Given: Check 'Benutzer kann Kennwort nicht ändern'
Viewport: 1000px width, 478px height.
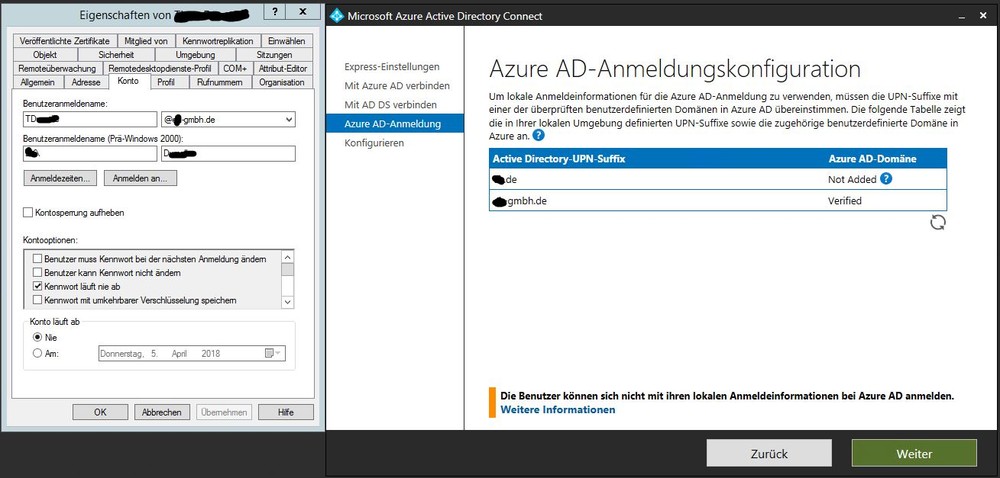Looking at the screenshot, I should point(39,272).
